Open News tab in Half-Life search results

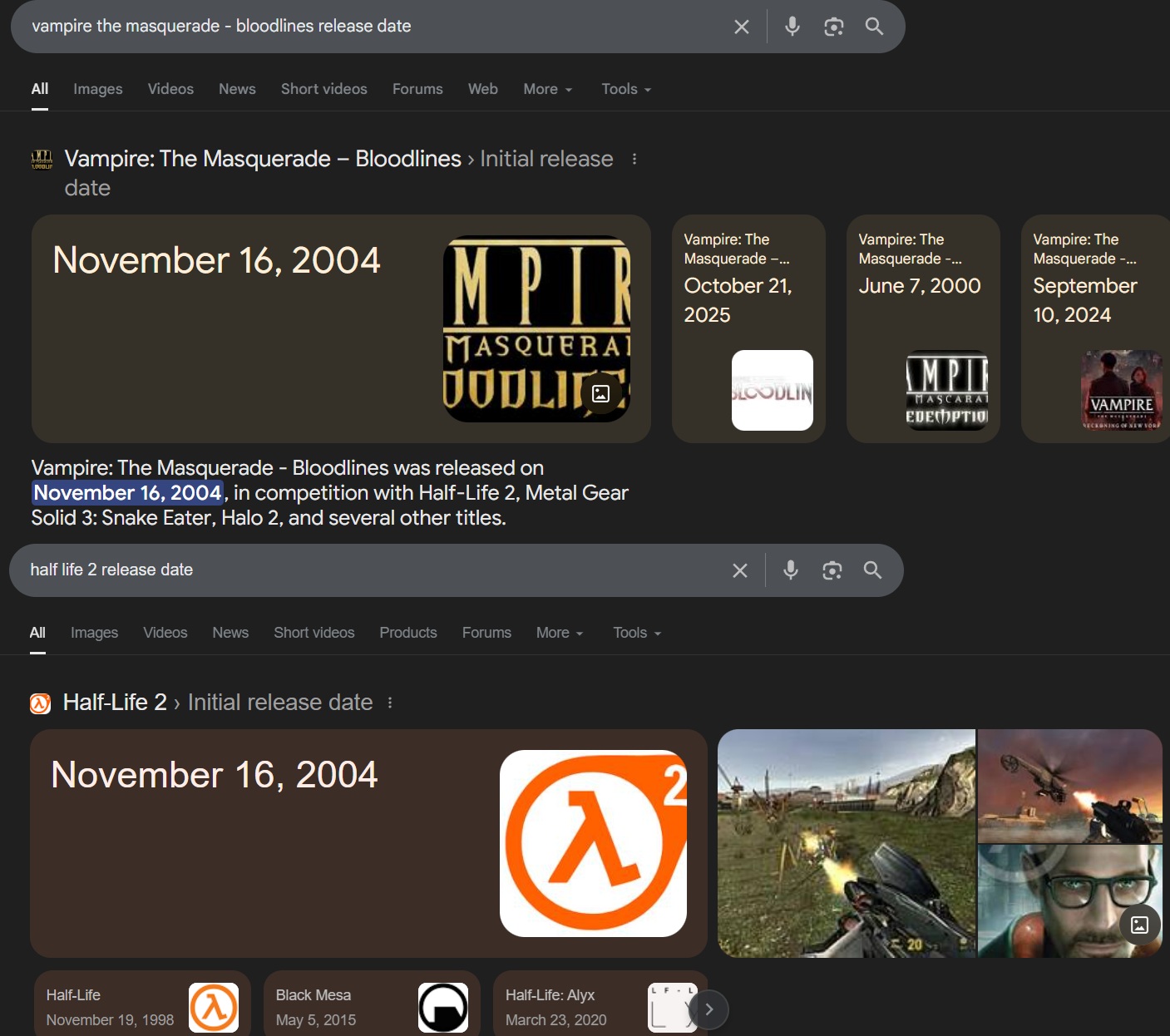point(230,633)
